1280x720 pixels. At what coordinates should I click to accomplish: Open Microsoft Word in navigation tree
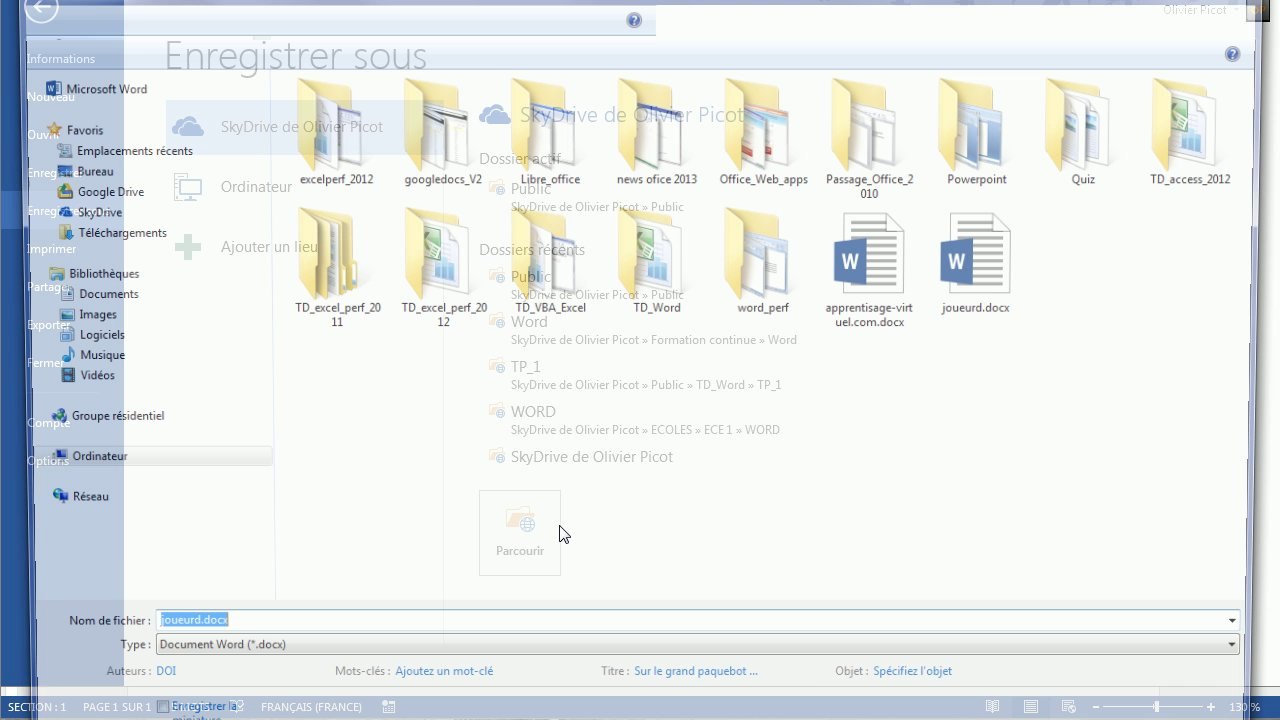point(96,89)
